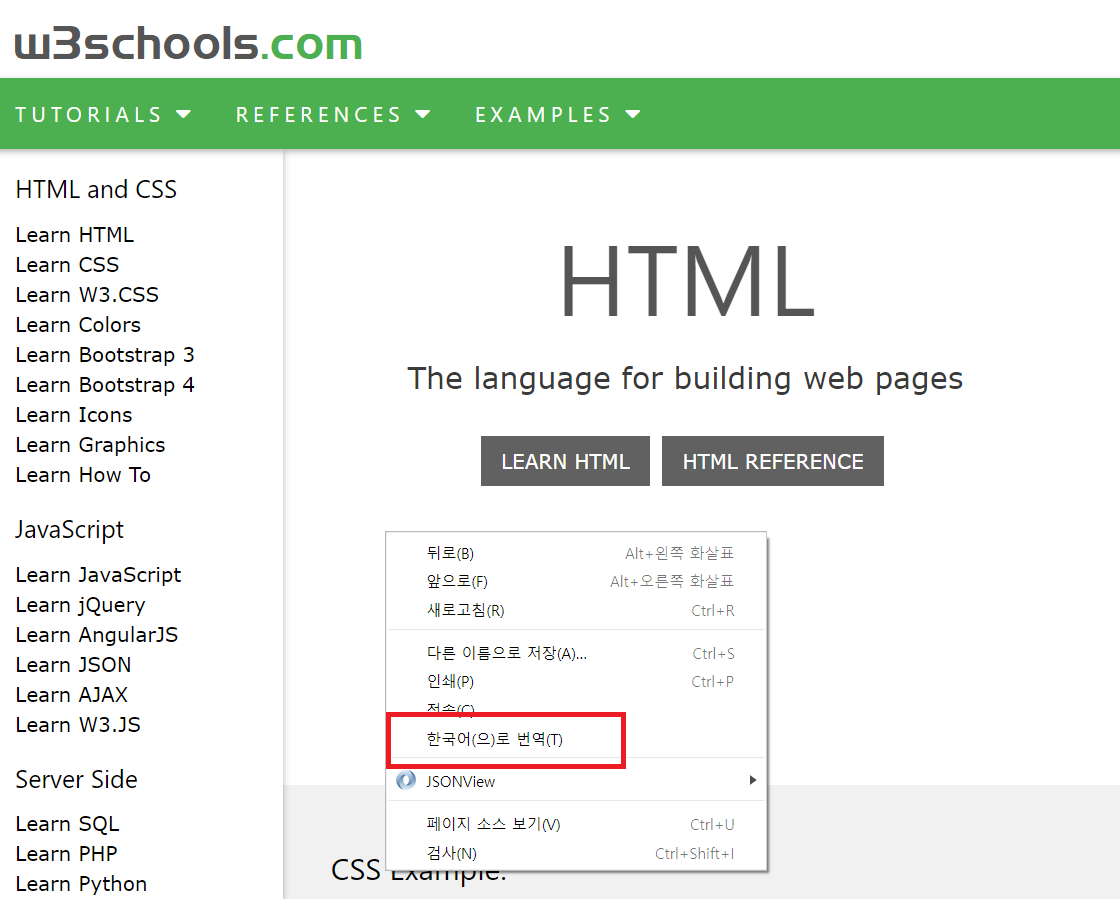Go to the Learn Icons link
1120x899 pixels.
(x=74, y=415)
